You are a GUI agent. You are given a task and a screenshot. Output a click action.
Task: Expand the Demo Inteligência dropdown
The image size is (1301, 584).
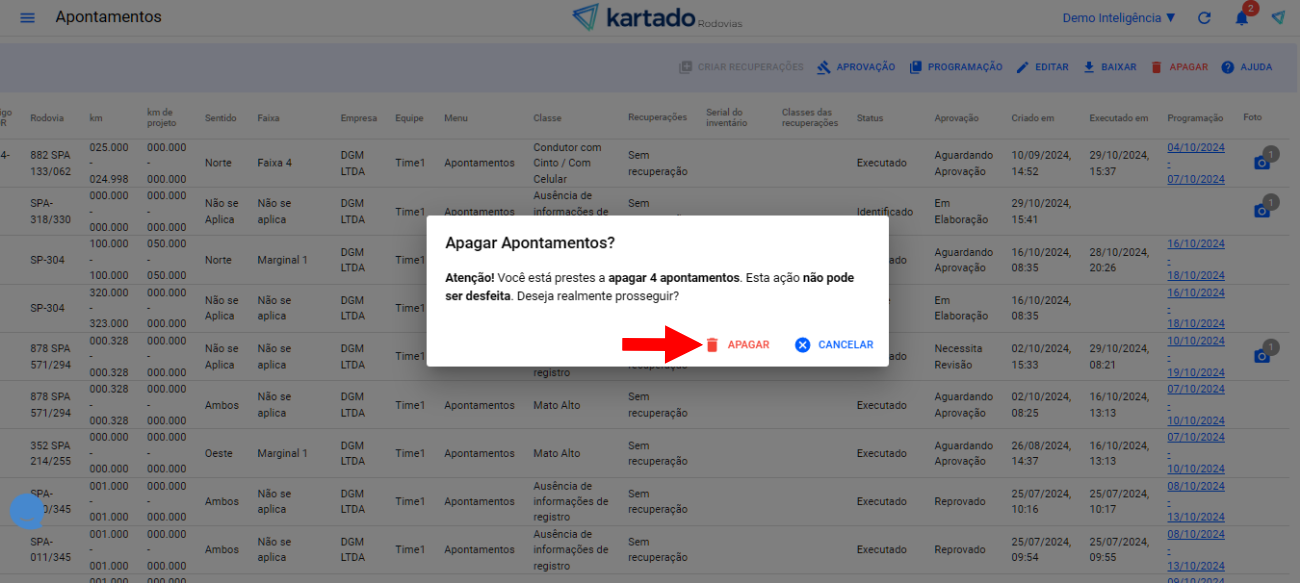tap(1118, 18)
